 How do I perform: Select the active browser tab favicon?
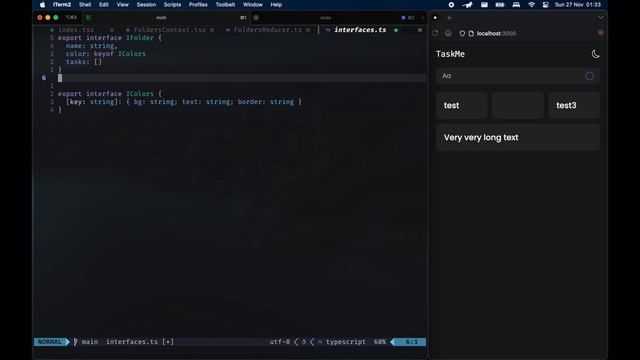tap(435, 18)
